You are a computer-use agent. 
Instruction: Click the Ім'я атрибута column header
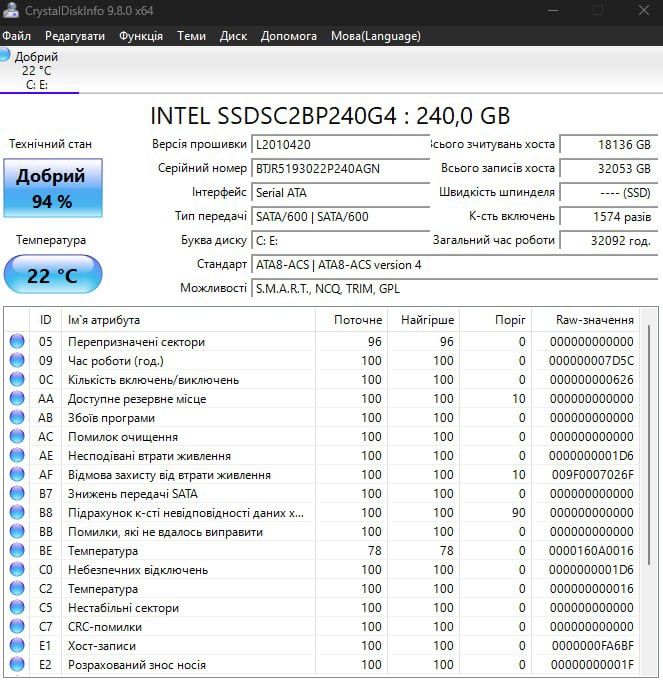coord(188,320)
